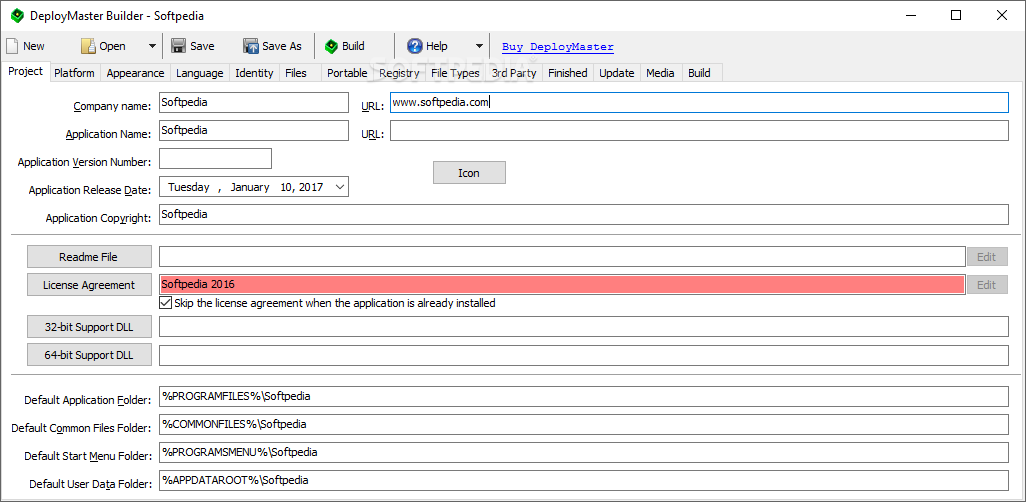Click the Edit button beside Readme File
This screenshot has height=502, width=1026.
(987, 257)
